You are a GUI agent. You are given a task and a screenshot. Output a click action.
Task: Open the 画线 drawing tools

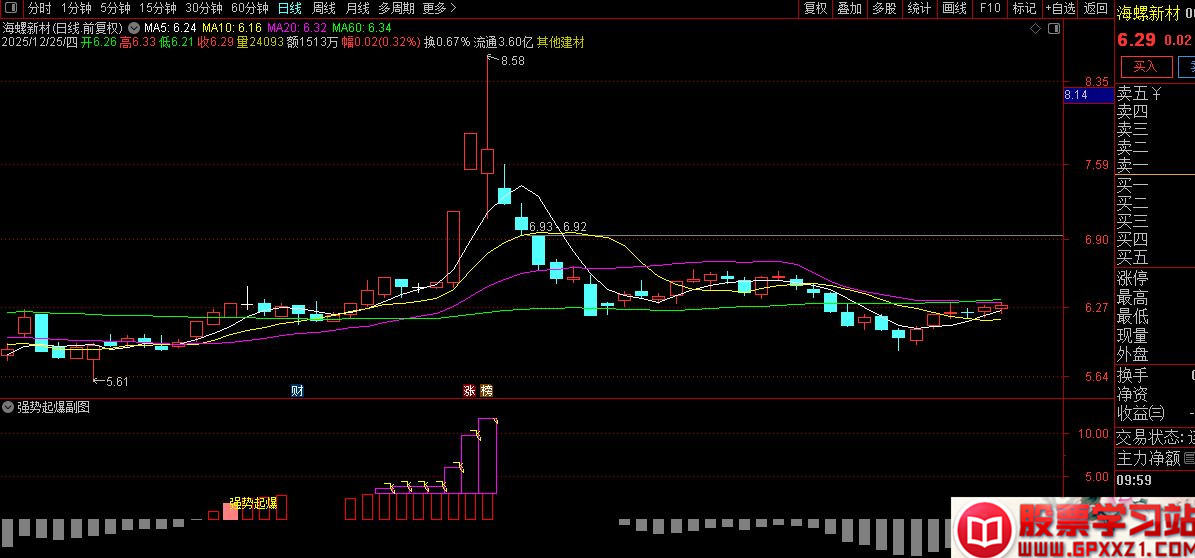tap(955, 8)
